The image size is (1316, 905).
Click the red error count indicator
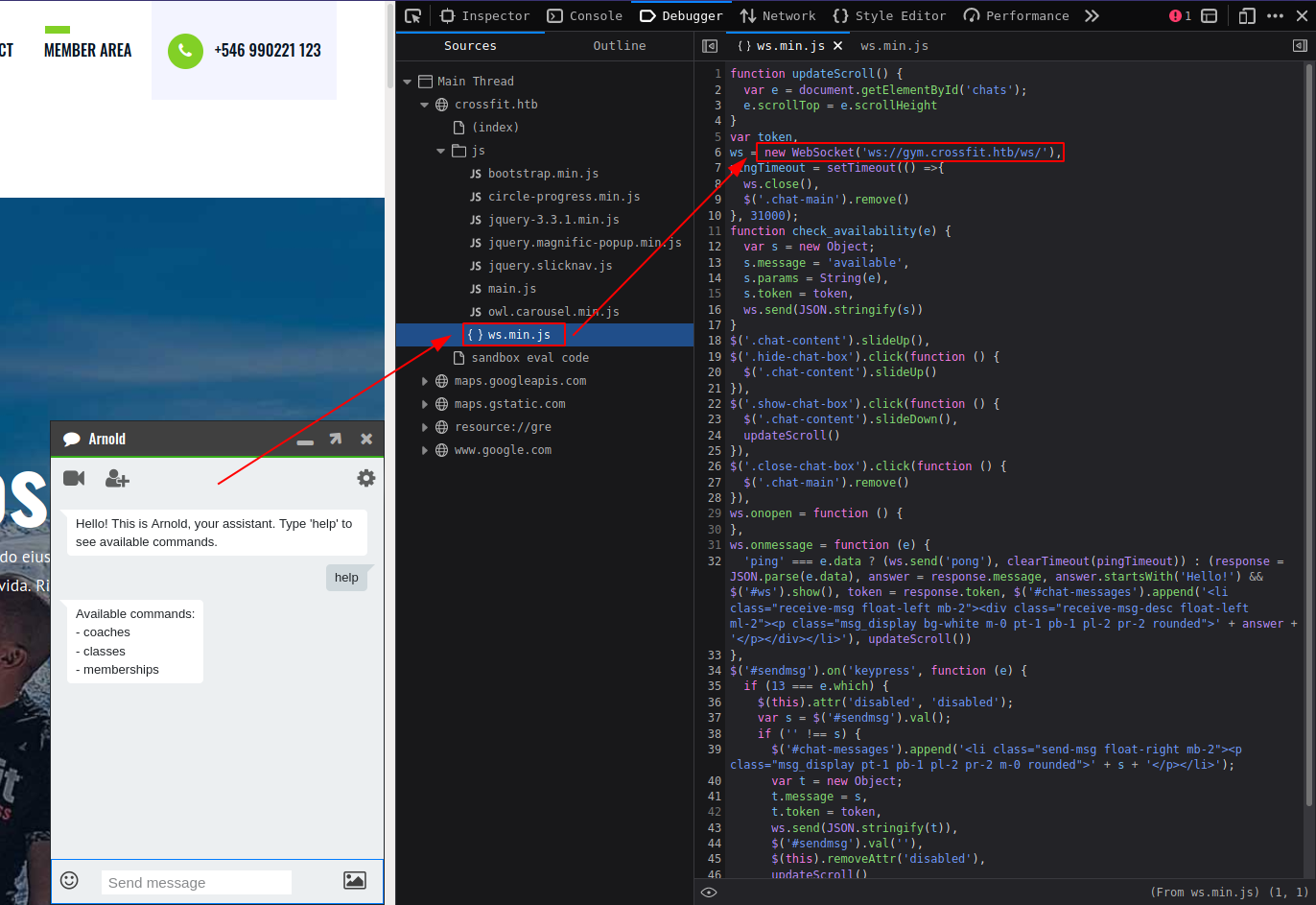pos(1180,16)
